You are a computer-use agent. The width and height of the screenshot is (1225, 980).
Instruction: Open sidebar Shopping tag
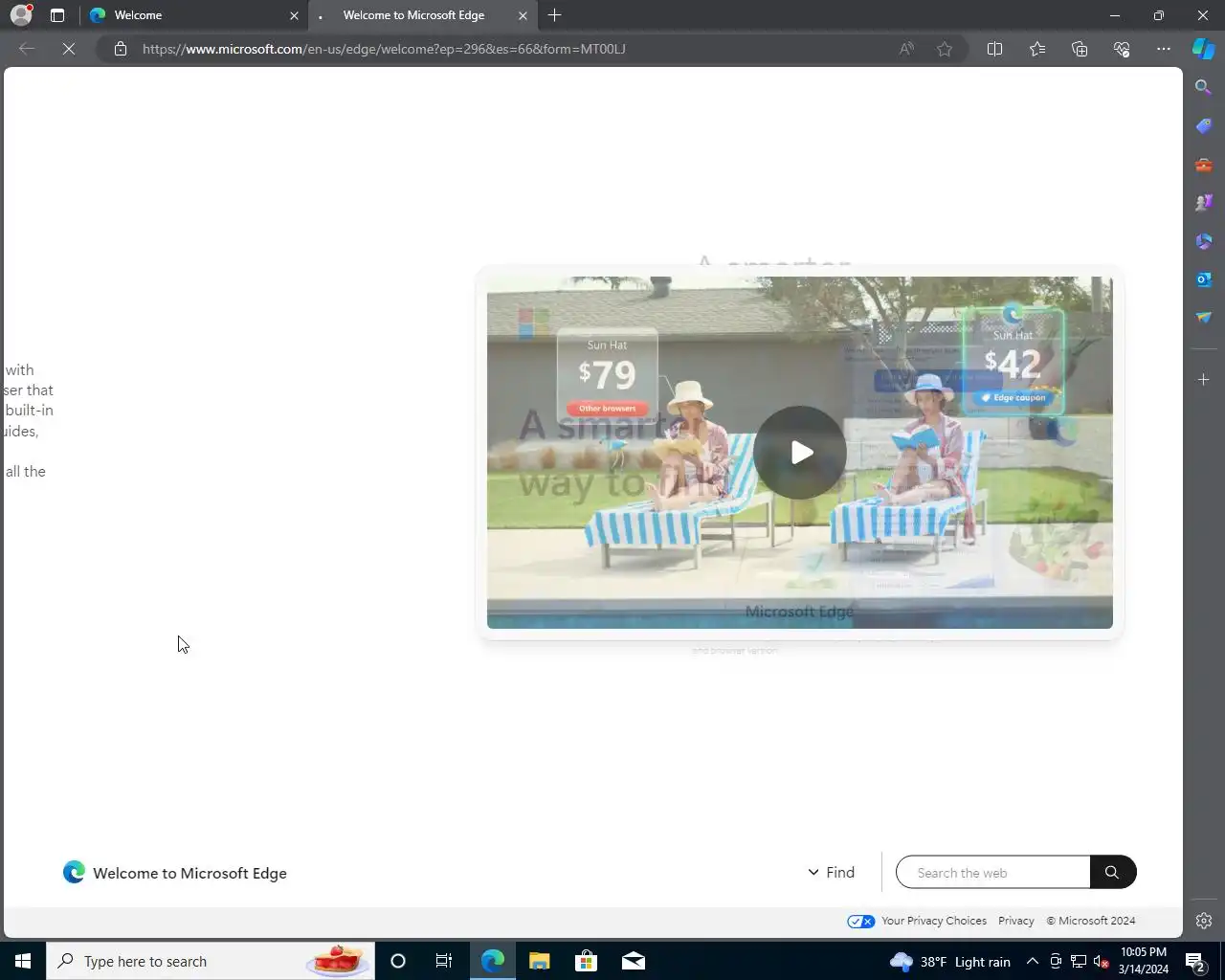coord(1204,126)
